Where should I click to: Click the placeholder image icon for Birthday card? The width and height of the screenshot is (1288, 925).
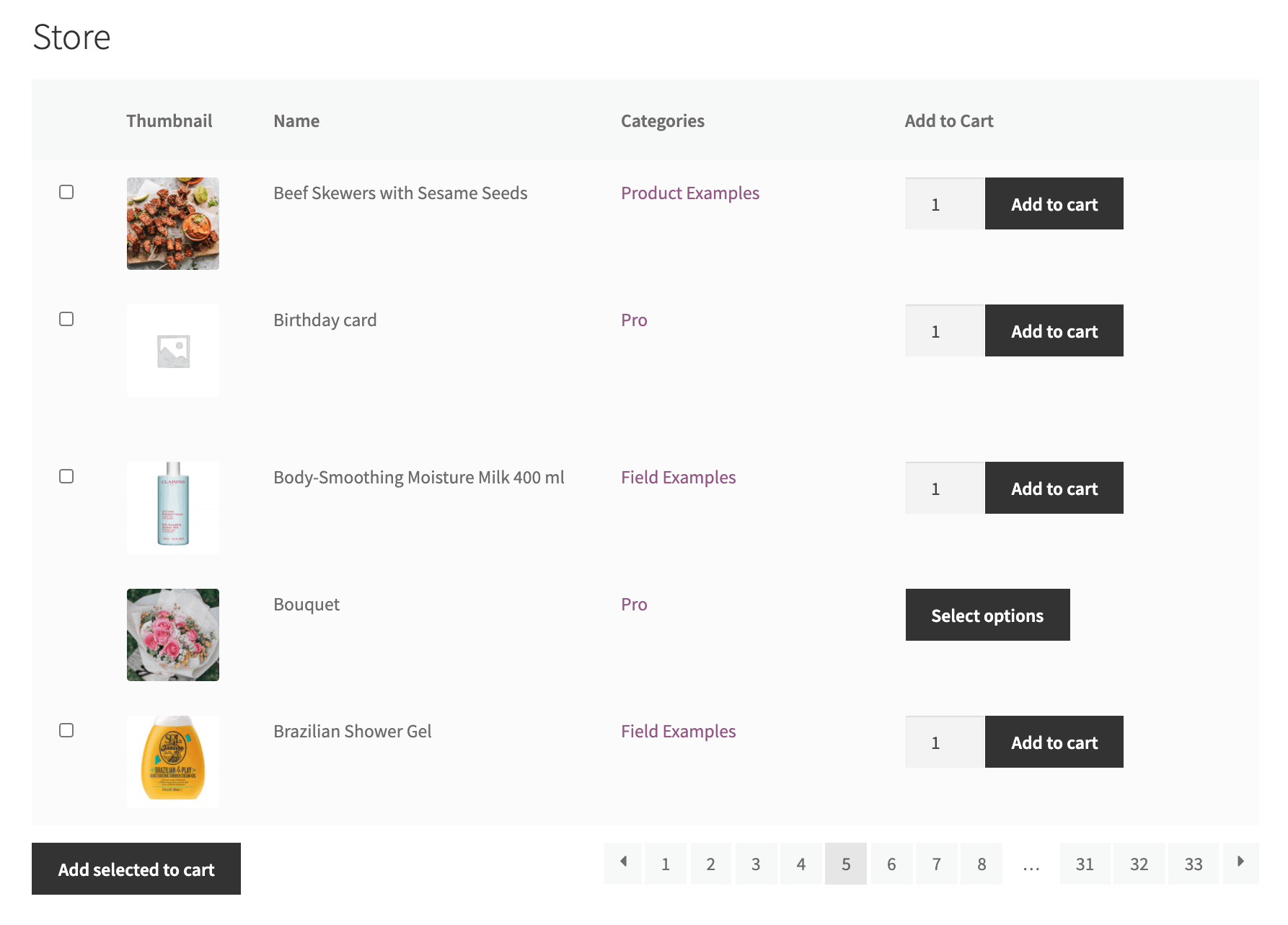point(173,351)
